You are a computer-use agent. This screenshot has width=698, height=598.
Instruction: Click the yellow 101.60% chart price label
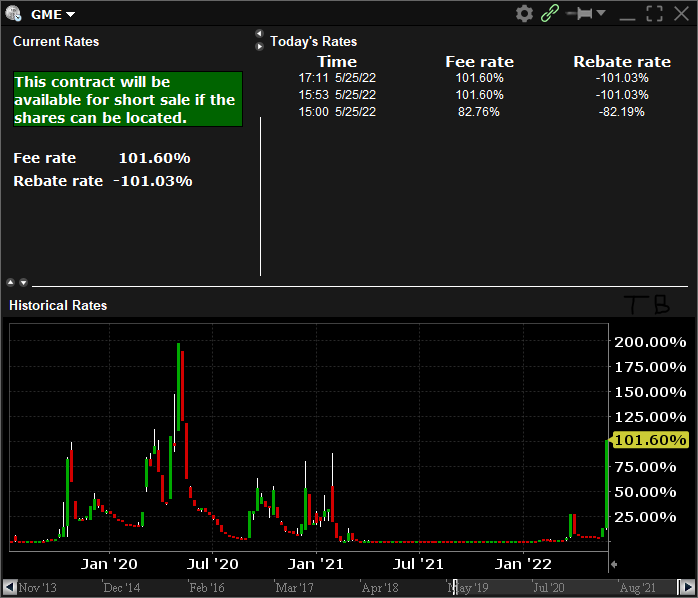pos(650,440)
